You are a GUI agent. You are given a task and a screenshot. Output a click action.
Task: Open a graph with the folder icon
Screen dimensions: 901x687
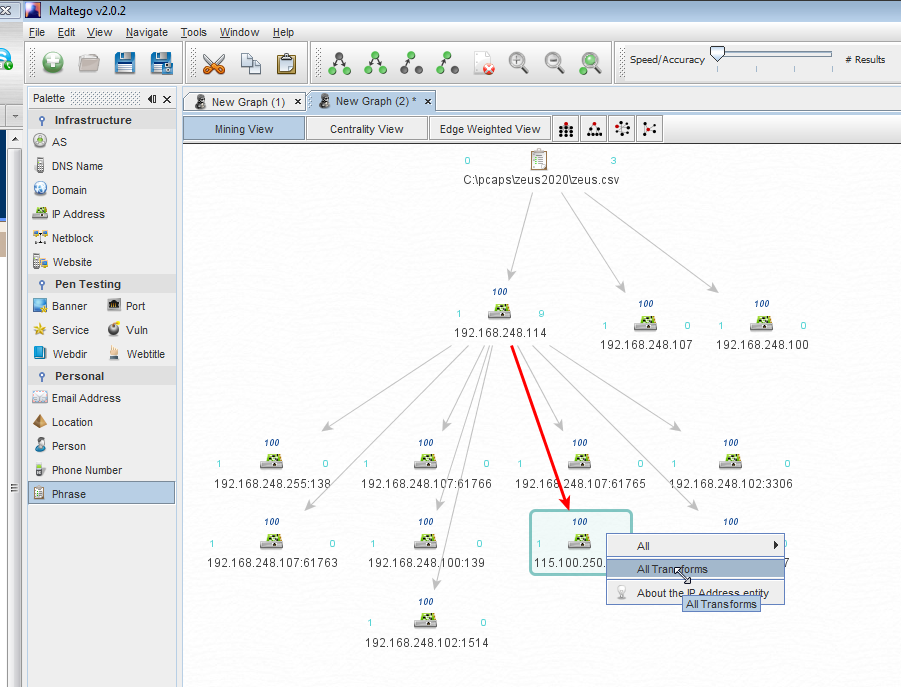coord(89,62)
